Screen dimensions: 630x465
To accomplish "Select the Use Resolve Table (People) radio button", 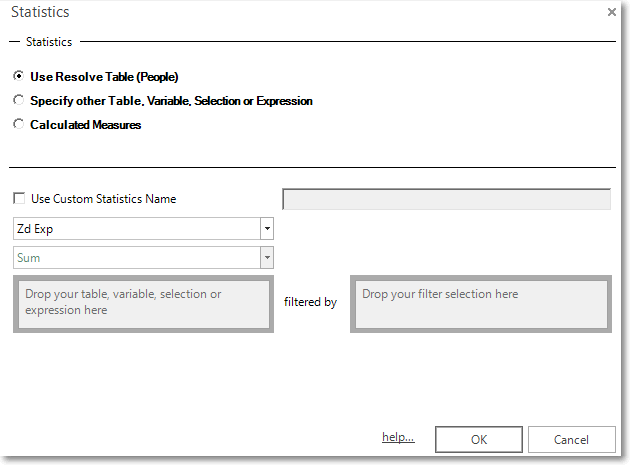I will [18, 76].
